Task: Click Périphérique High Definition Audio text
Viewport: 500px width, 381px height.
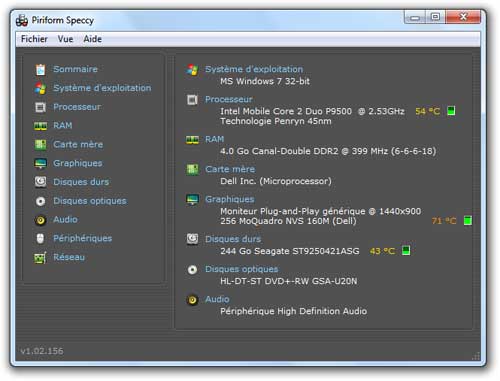Action: click(293, 311)
